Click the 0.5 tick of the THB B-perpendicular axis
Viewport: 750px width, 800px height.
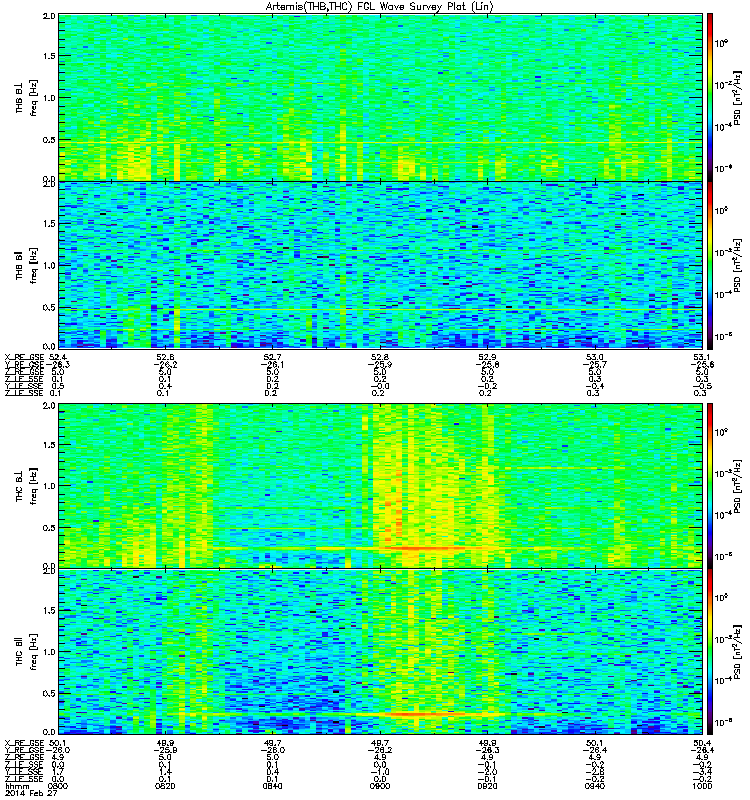pos(49,140)
